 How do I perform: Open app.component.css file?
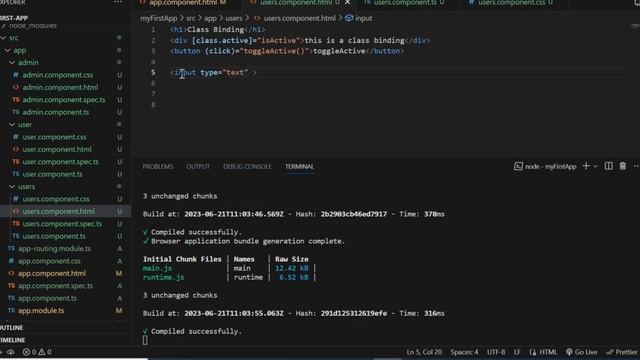49,261
